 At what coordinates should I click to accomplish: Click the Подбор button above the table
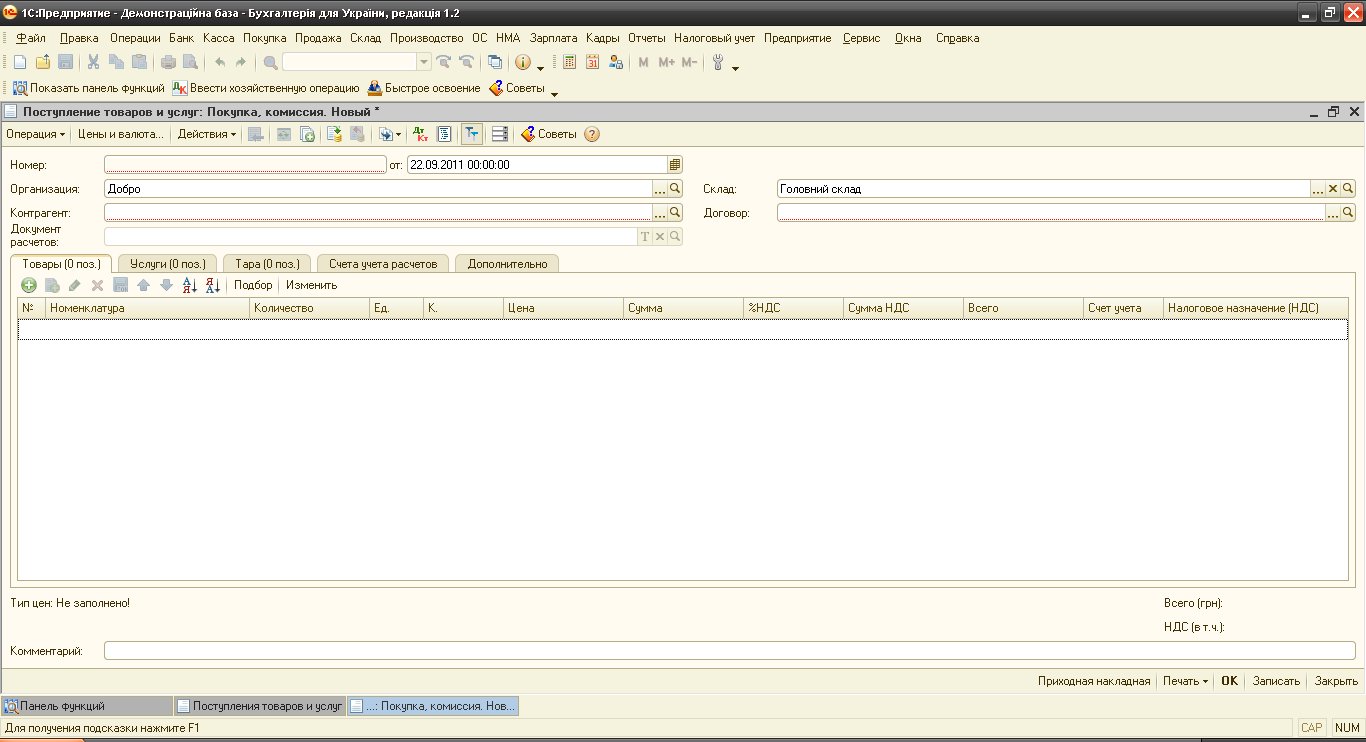pyautogui.click(x=253, y=285)
